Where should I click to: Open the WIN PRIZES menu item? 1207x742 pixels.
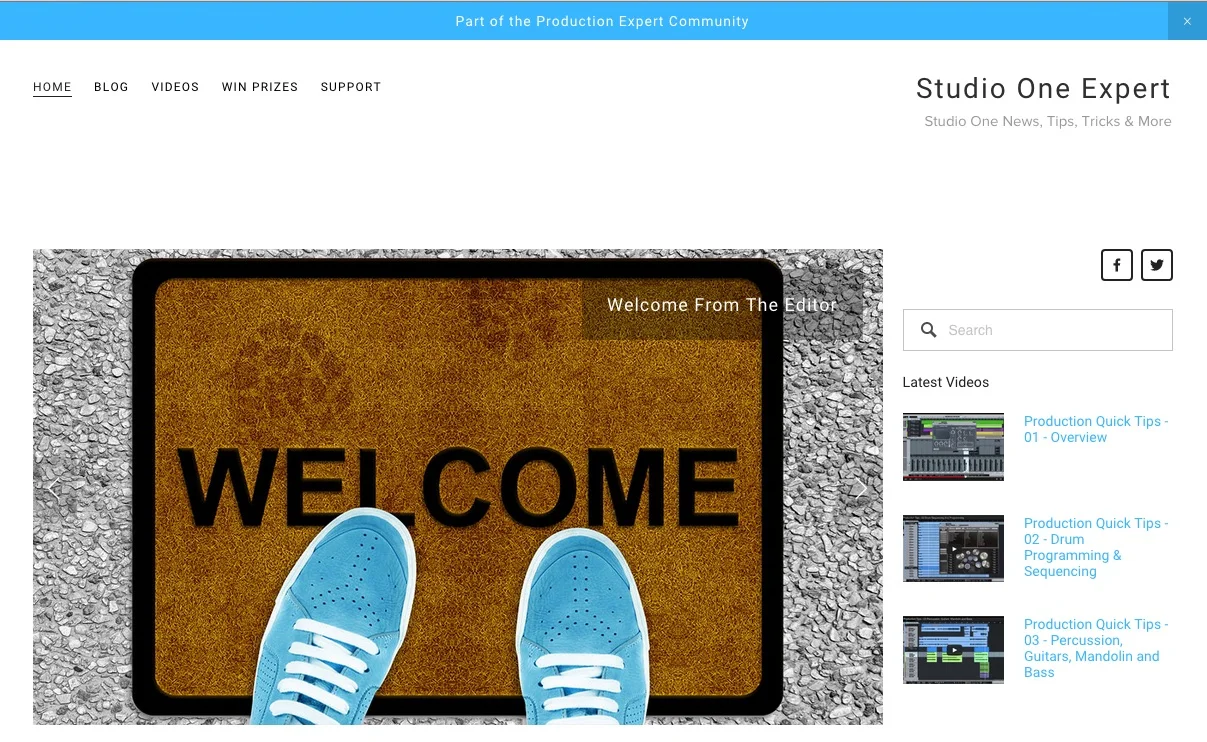(x=260, y=87)
